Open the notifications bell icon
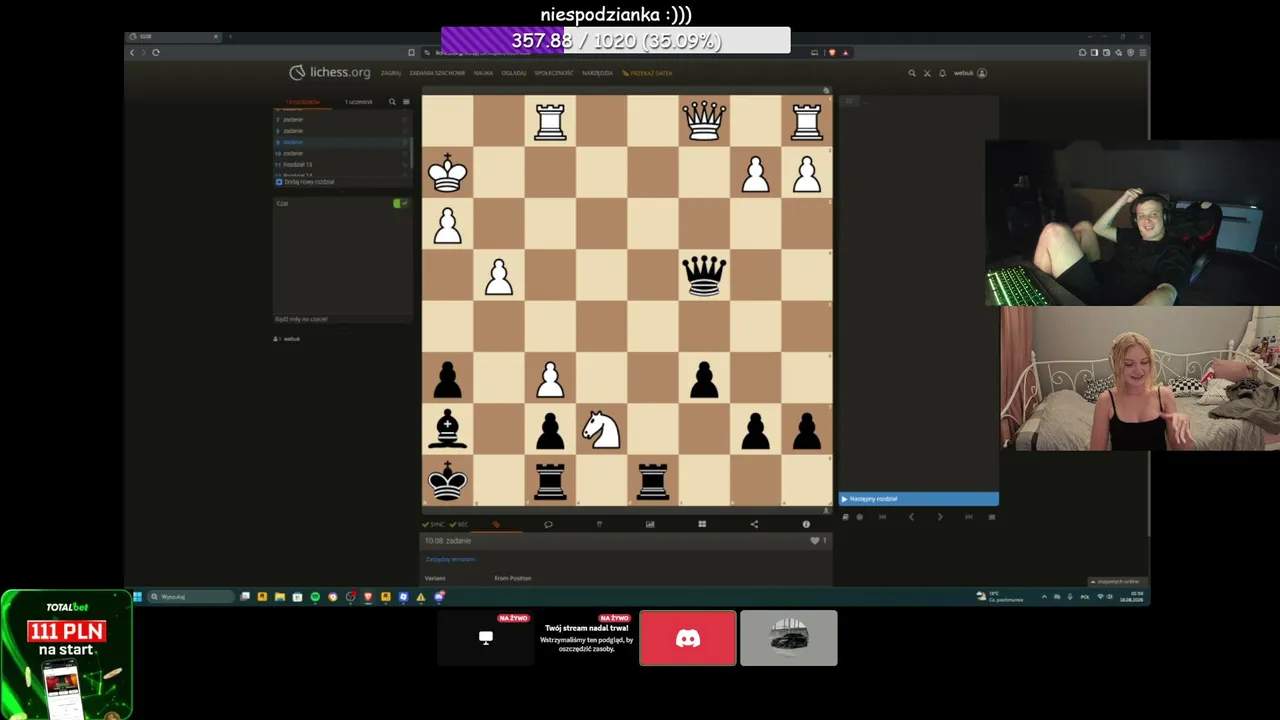 pyautogui.click(x=942, y=73)
